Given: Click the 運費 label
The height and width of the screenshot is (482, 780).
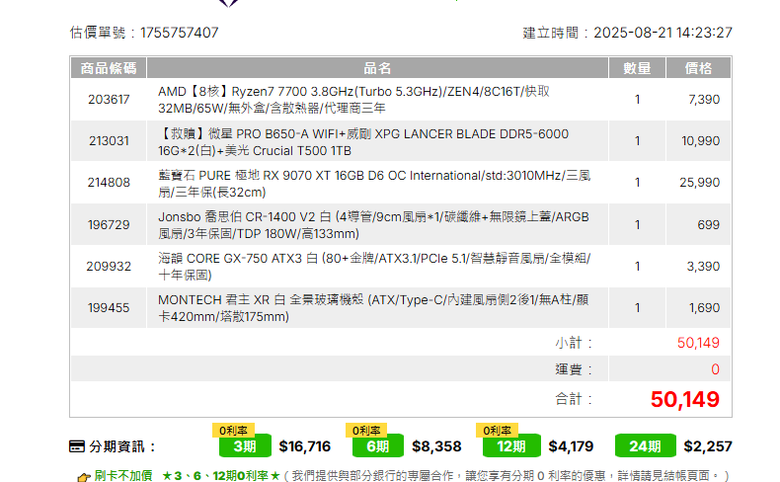Looking at the screenshot, I should click(x=574, y=369).
